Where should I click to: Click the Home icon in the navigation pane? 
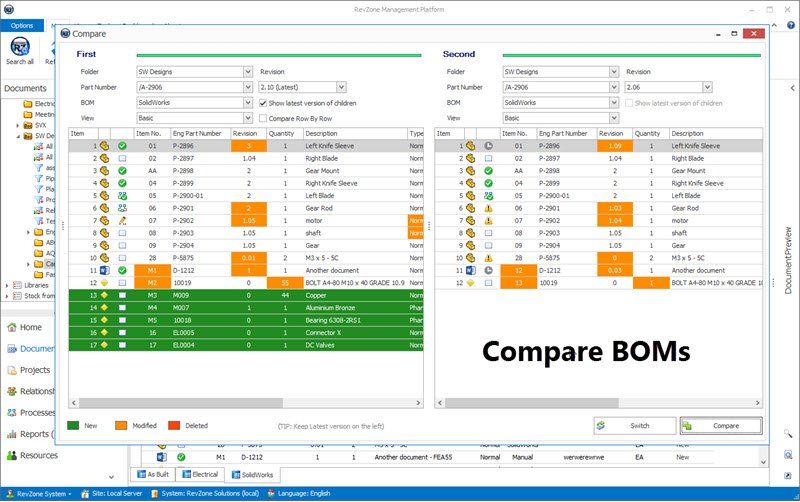click(12, 328)
